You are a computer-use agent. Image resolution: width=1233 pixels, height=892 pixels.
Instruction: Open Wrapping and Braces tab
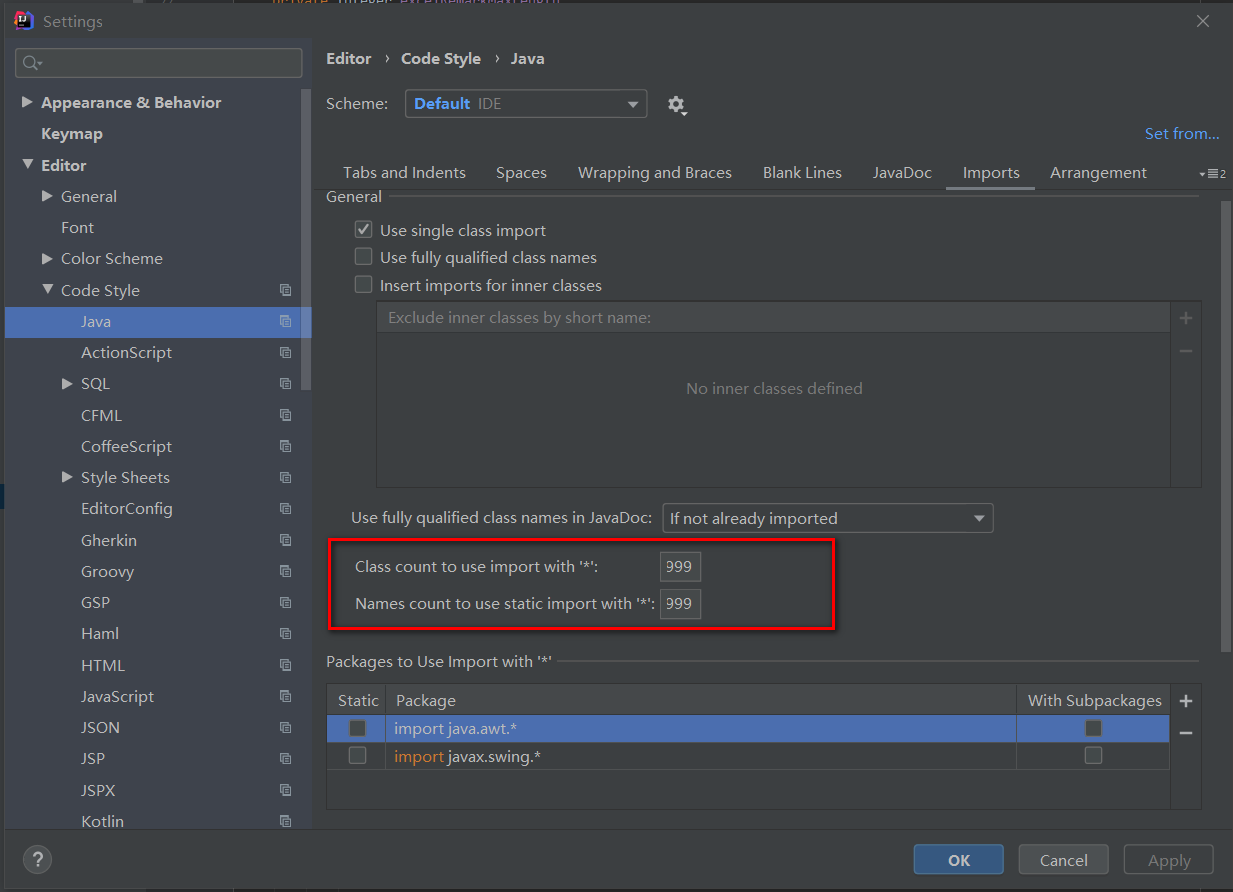(x=655, y=173)
